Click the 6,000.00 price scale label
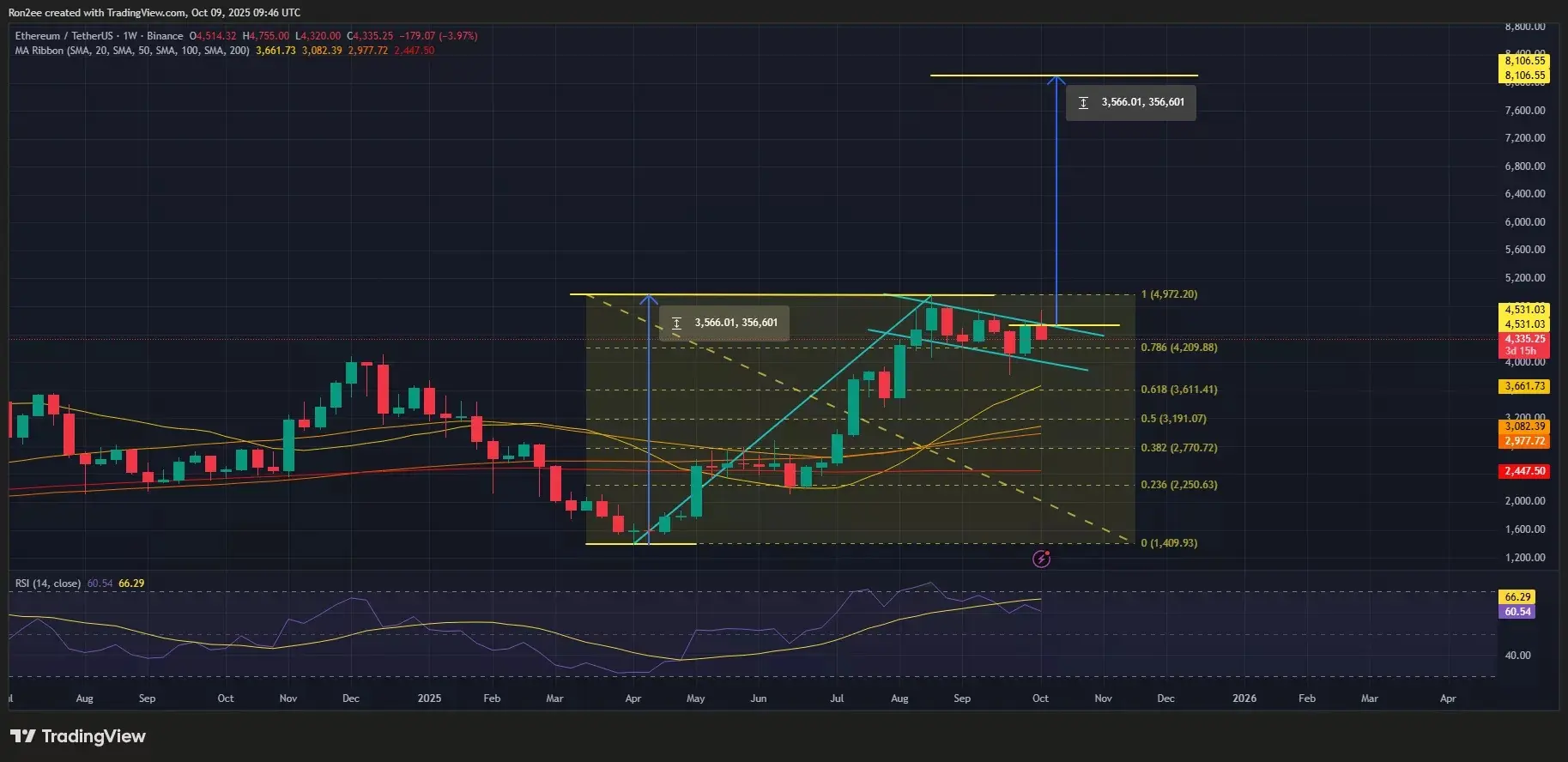The height and width of the screenshot is (762, 1568). pos(1525,222)
